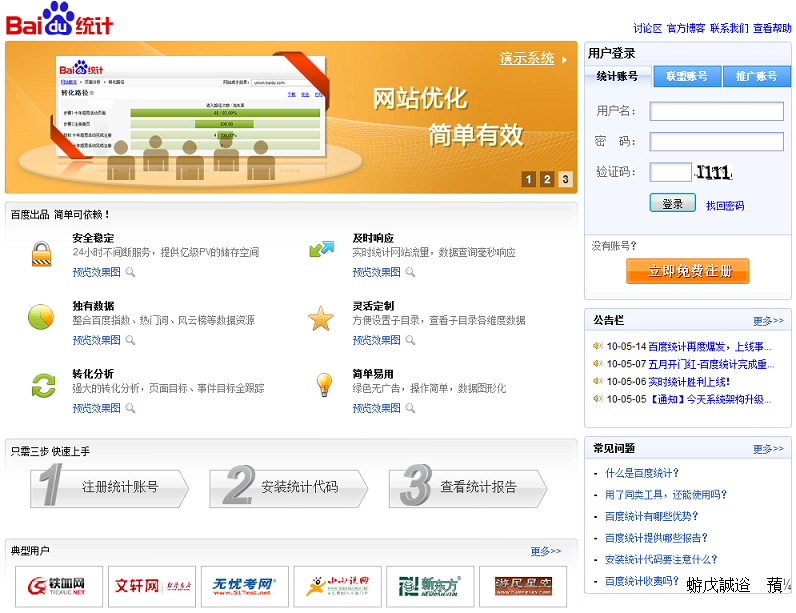Switch to banner slide 2

coord(547,179)
